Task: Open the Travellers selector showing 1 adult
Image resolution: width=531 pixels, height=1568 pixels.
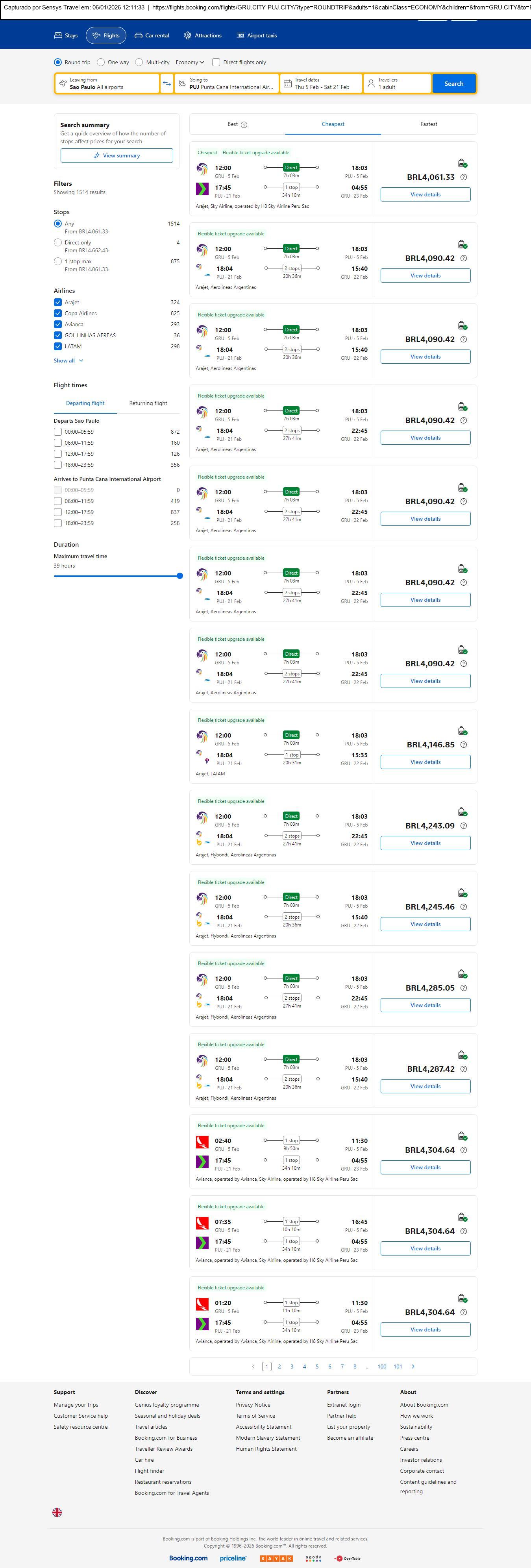Action: pos(397,83)
